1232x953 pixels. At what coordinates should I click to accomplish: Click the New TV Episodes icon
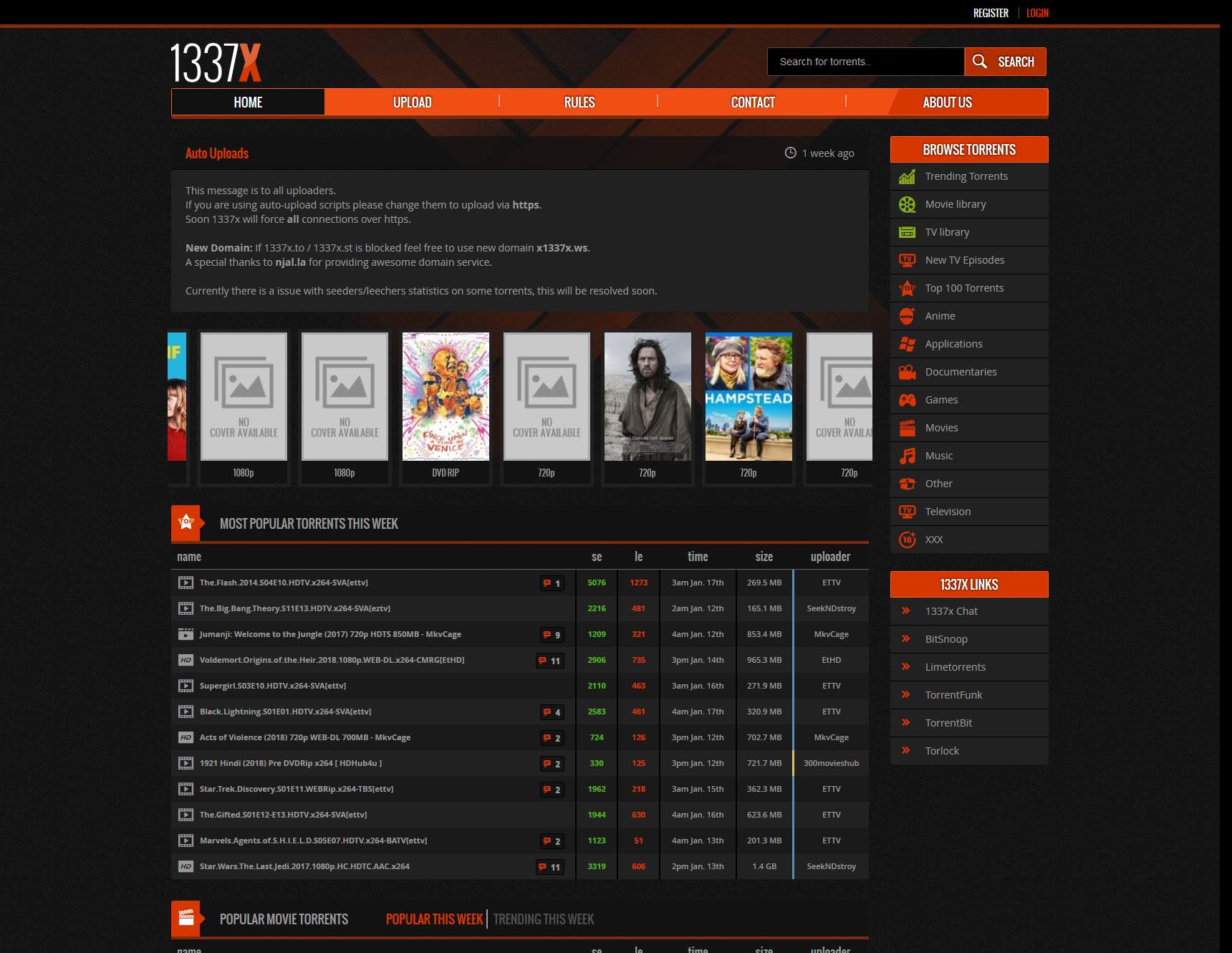[908, 260]
